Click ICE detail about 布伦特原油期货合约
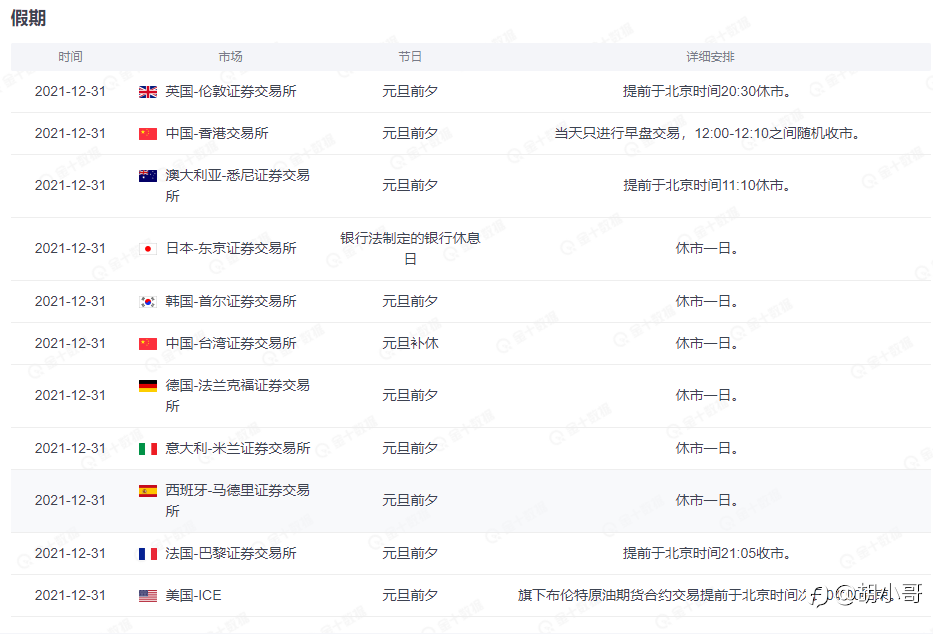Screen dimensions: 933x634 [707, 595]
